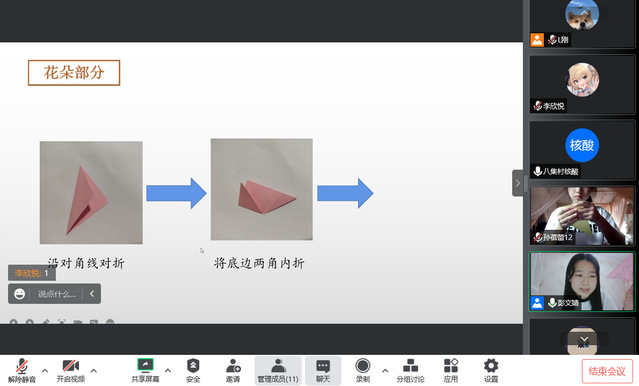Click the muted mic icon on 李欣悦's tile
The width and height of the screenshot is (639, 386).
538,106
